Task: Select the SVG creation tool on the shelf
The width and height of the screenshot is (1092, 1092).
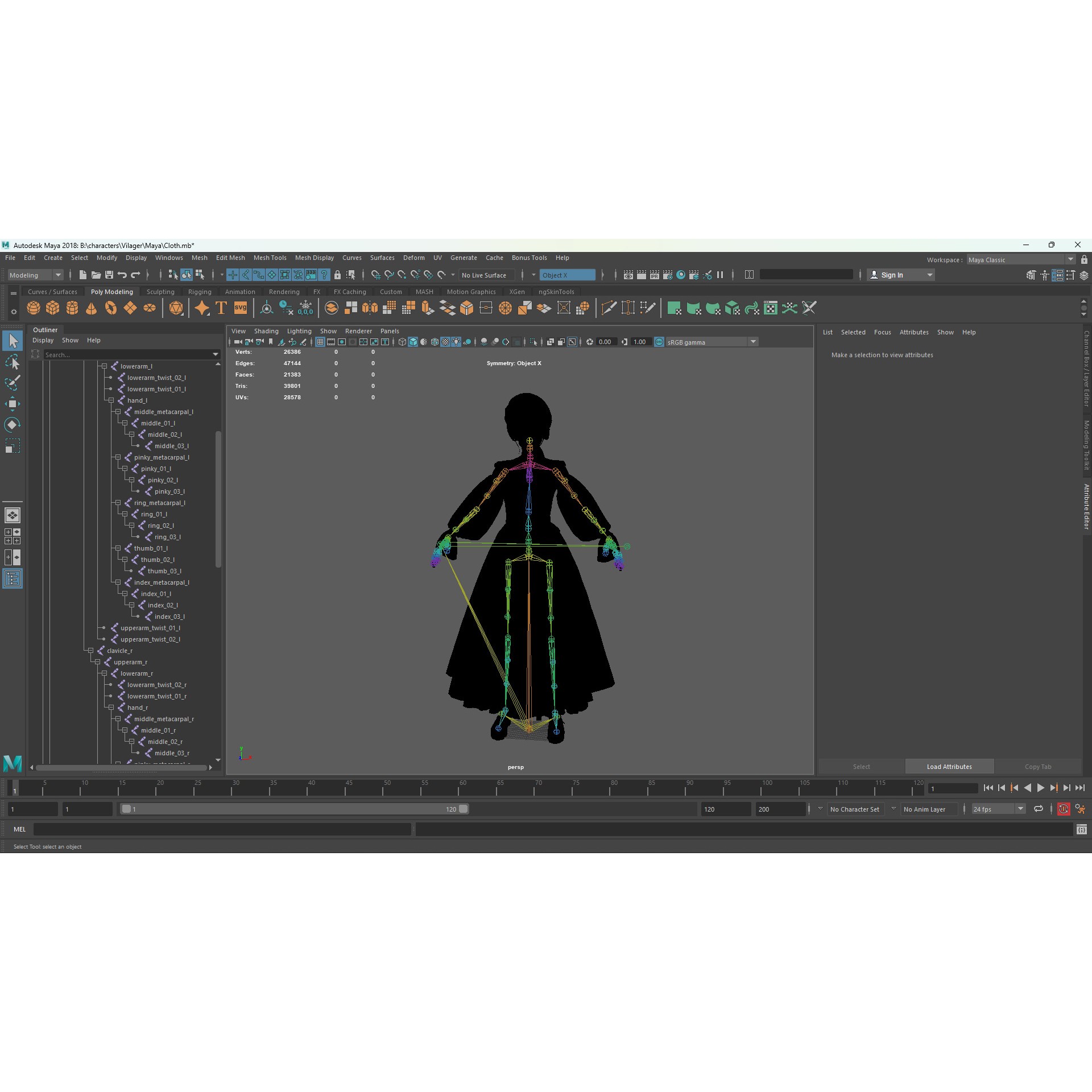Action: point(240,308)
